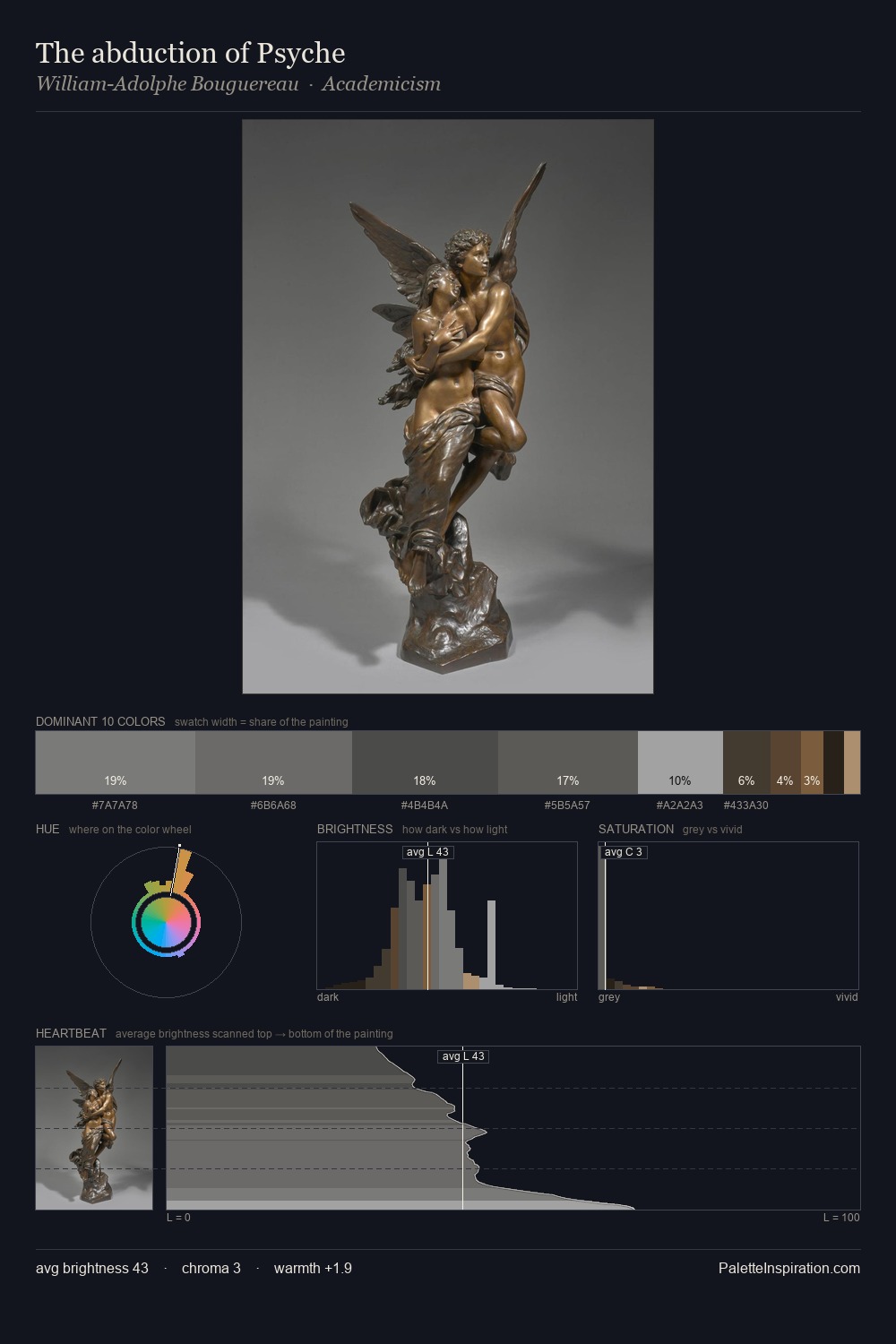The width and height of the screenshot is (896, 1344).
Task: Click the hex code #6B6A68
Action: 273,806
